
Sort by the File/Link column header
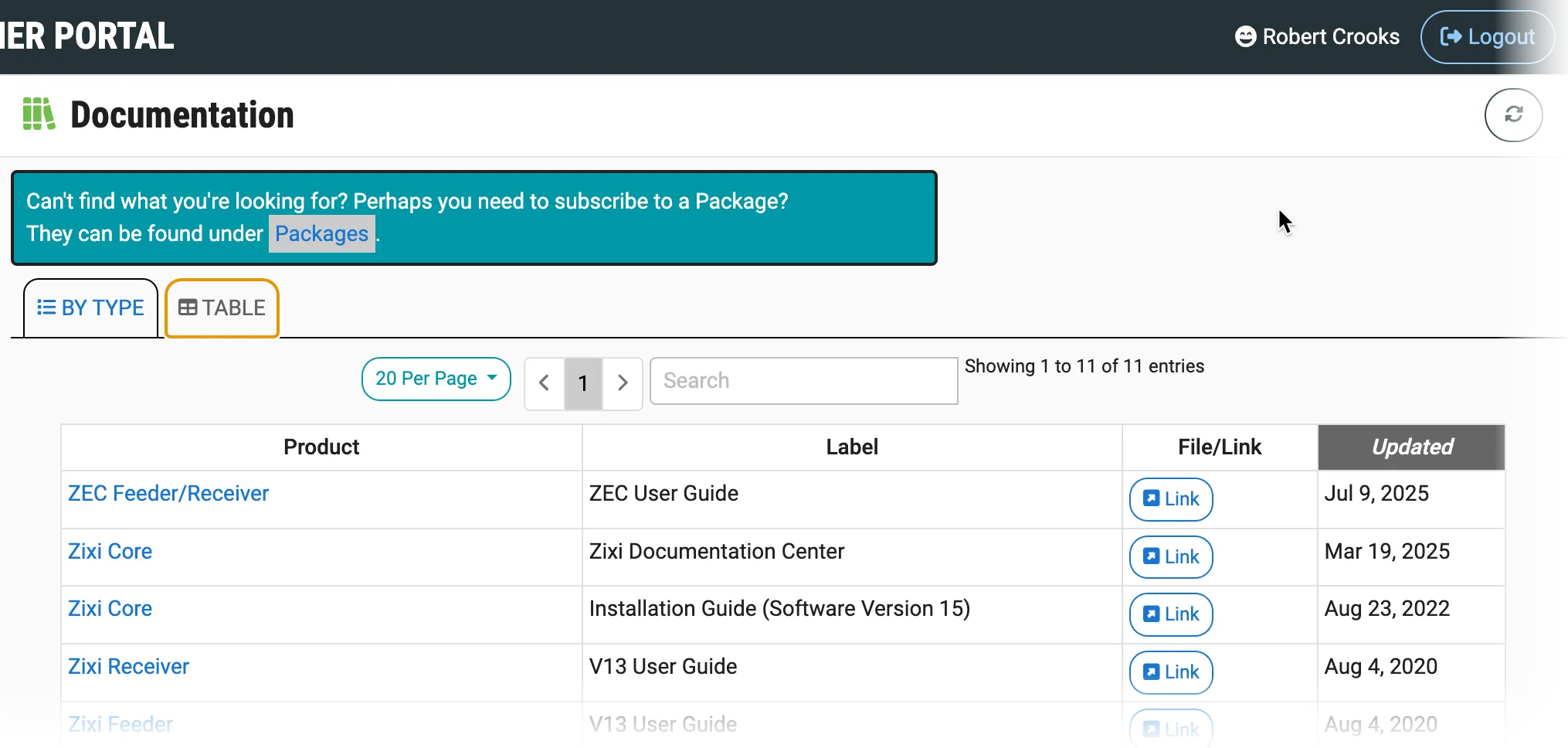point(1220,447)
